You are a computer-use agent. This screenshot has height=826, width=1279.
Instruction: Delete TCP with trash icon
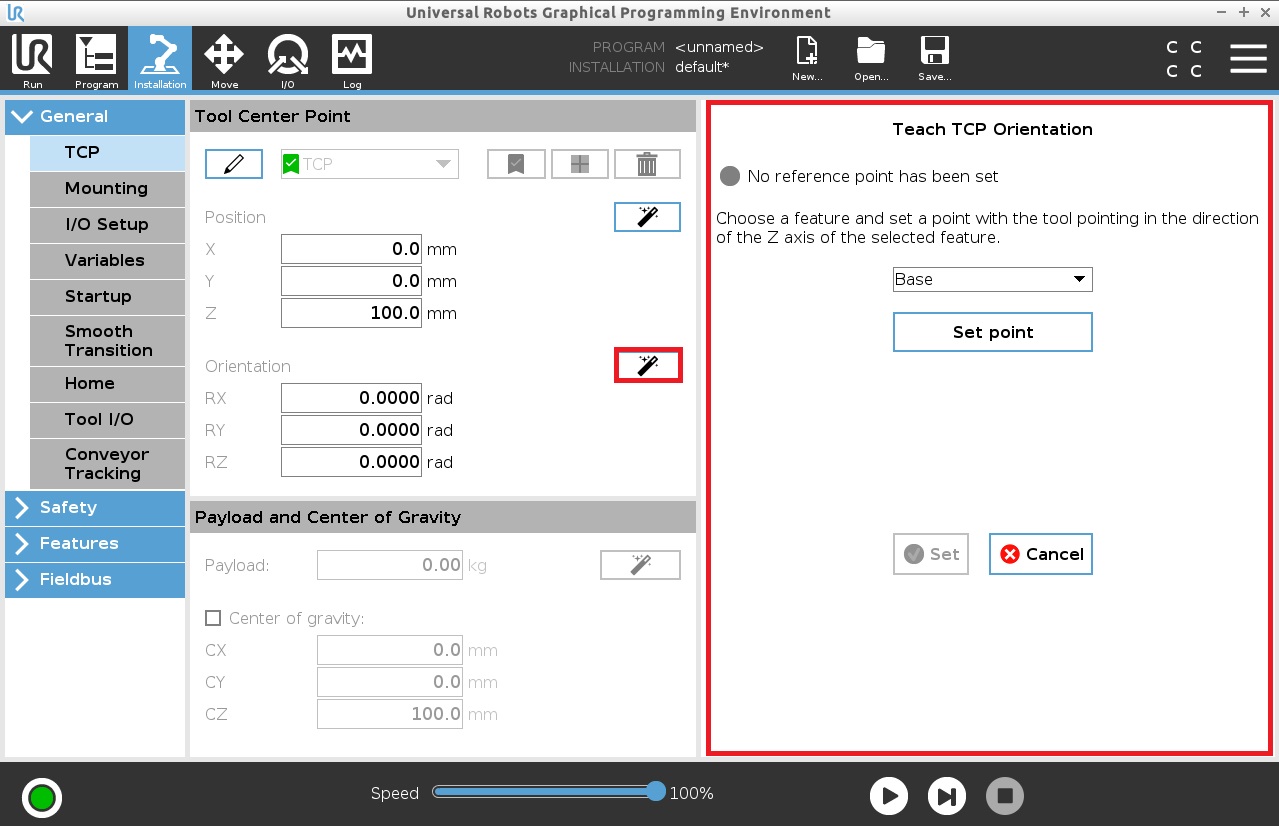[647, 164]
